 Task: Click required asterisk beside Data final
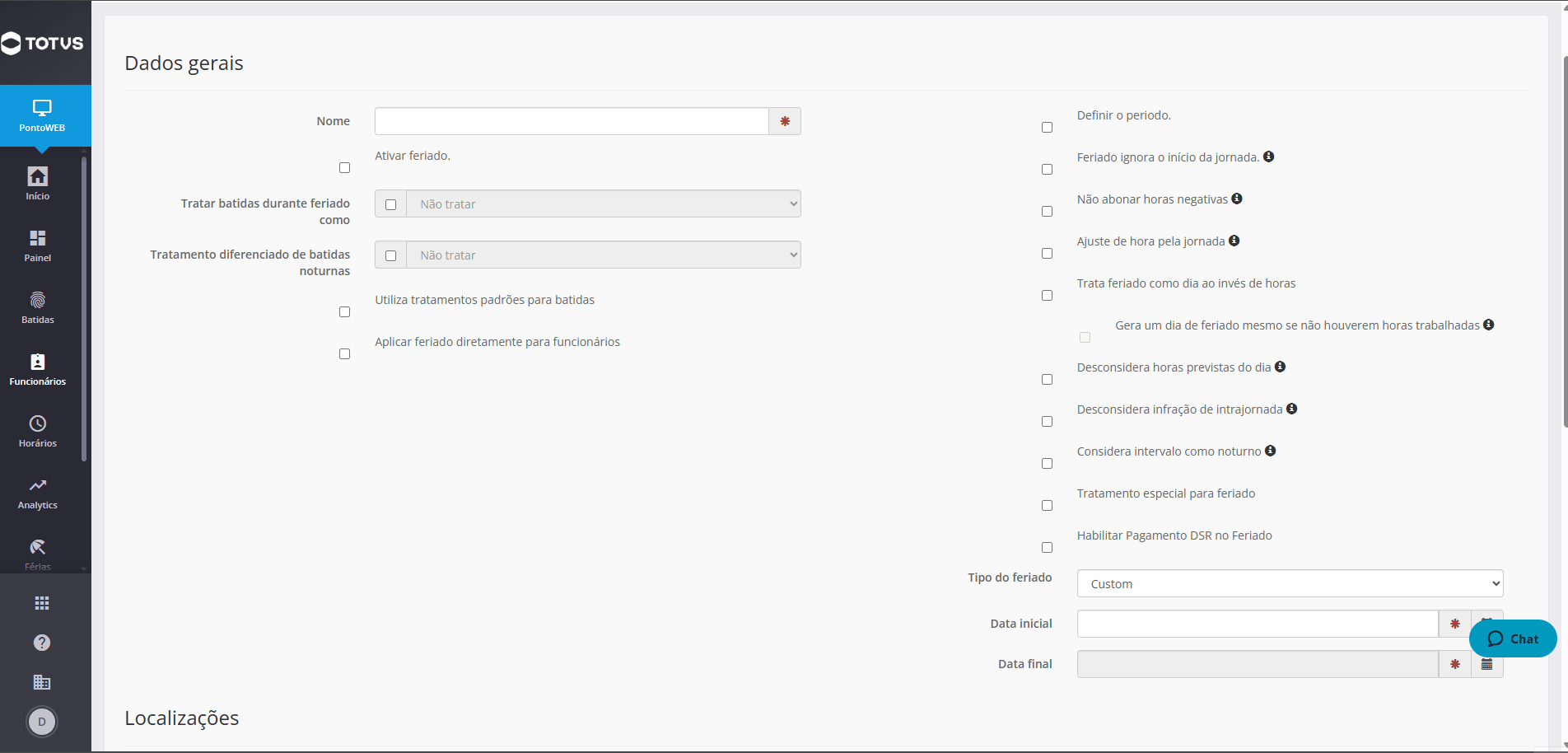[1455, 664]
